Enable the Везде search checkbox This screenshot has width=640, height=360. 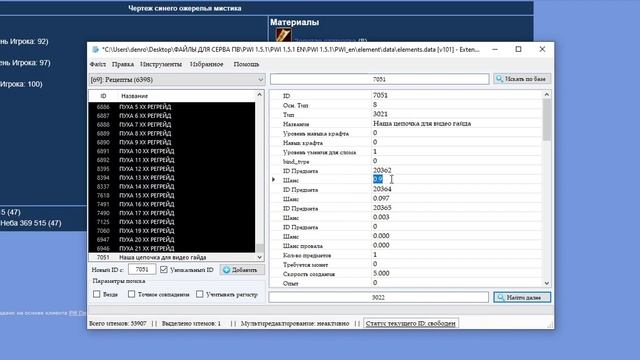click(x=97, y=294)
